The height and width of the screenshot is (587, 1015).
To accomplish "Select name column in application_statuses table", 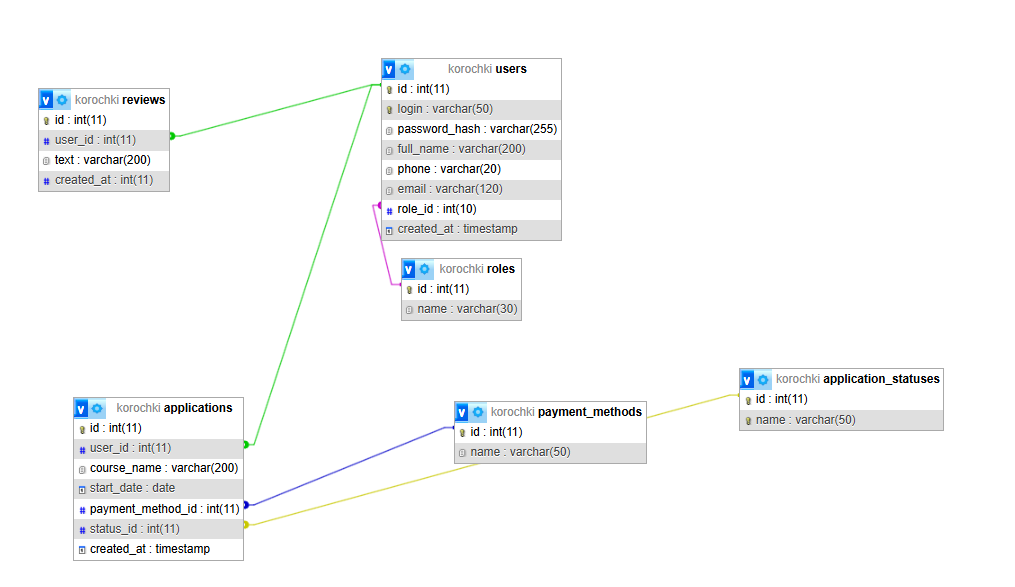I will [805, 420].
